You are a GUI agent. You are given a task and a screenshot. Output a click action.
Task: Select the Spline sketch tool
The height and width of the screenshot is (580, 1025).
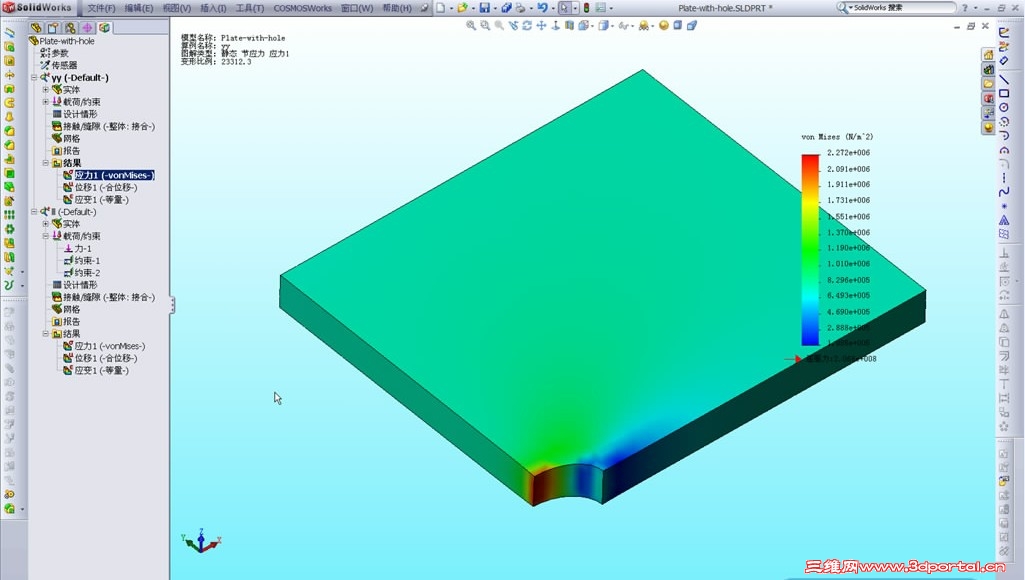click(x=1004, y=192)
